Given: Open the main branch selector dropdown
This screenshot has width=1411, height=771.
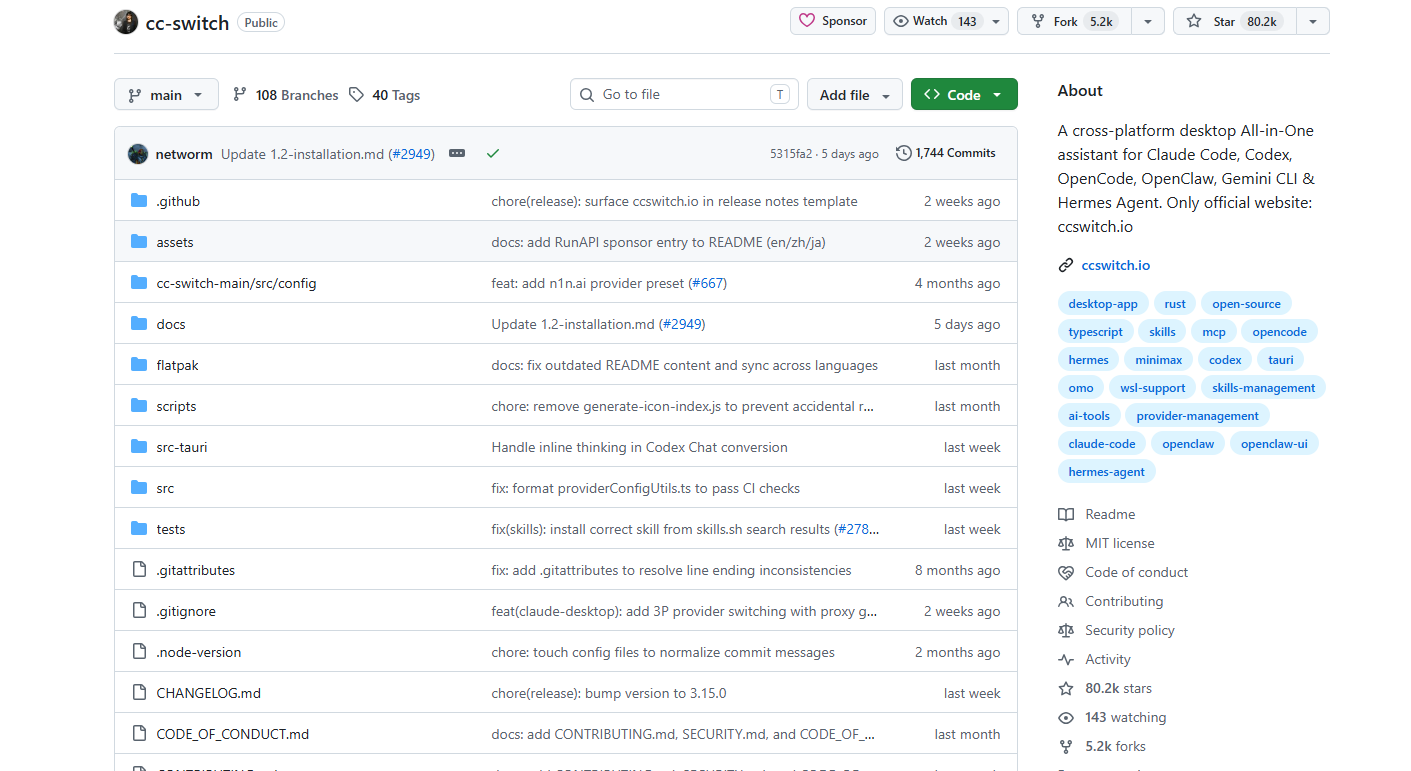Looking at the screenshot, I should click(166, 95).
